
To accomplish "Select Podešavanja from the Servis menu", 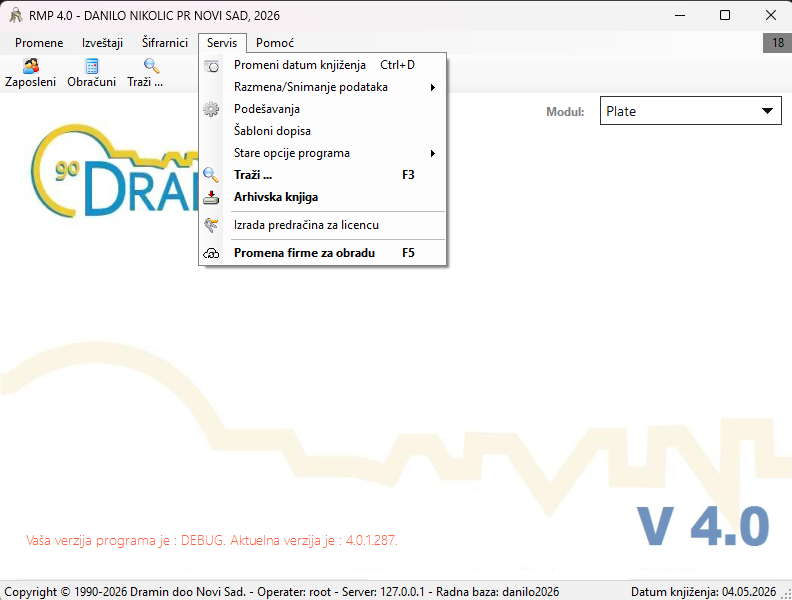I will [x=322, y=109].
